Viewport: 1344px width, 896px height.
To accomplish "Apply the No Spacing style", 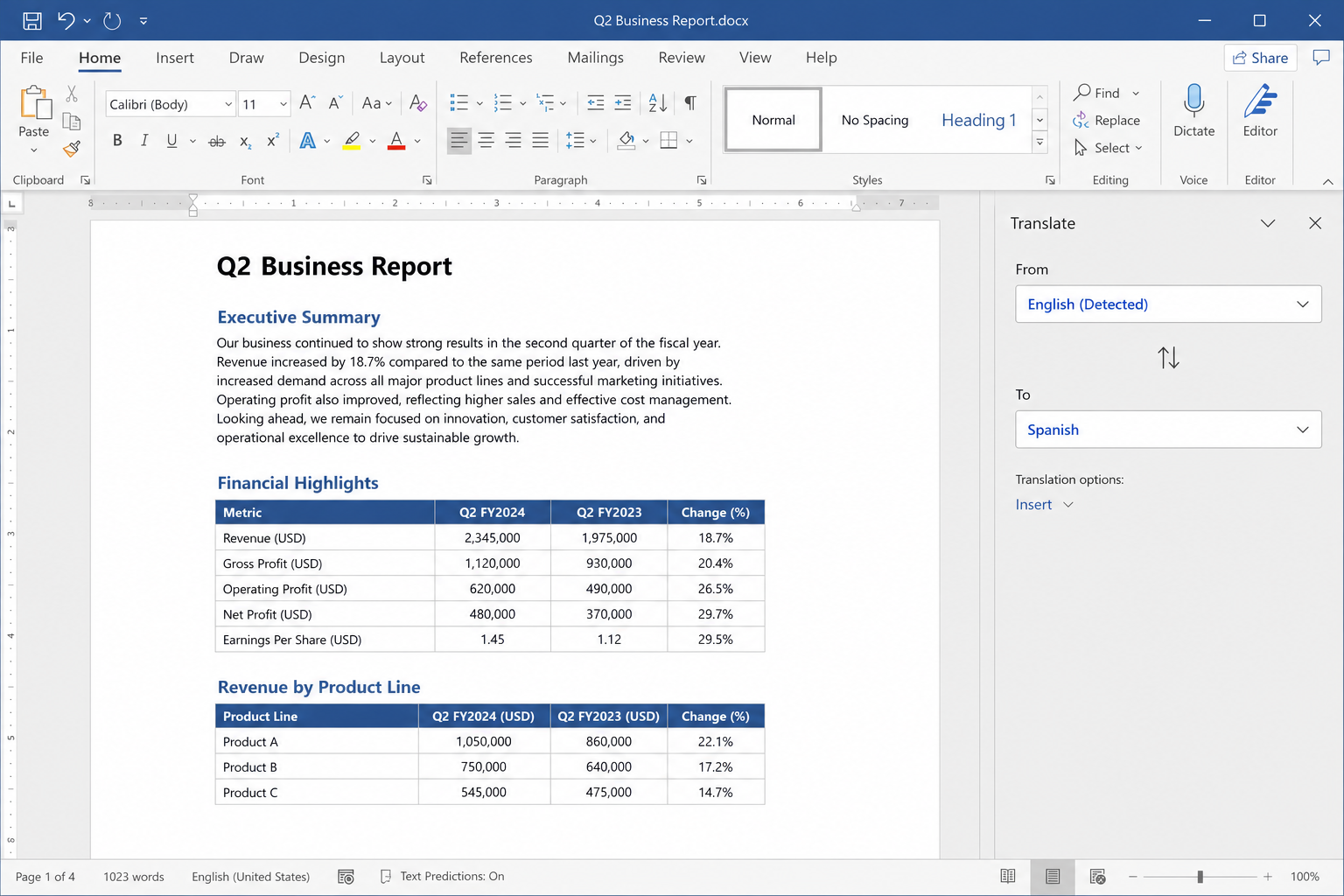I will 874,120.
